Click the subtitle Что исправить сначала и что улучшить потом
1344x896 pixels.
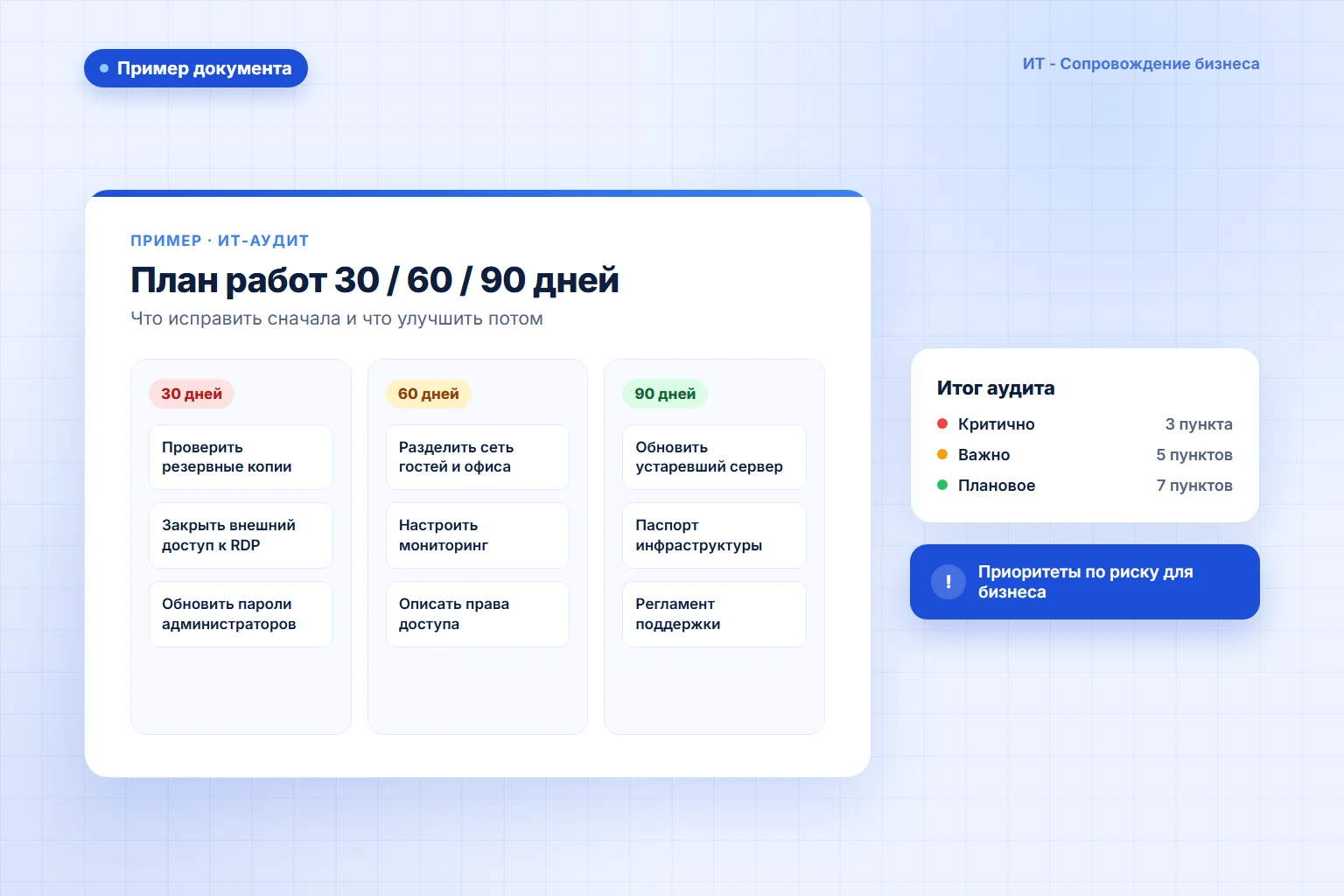[x=337, y=318]
